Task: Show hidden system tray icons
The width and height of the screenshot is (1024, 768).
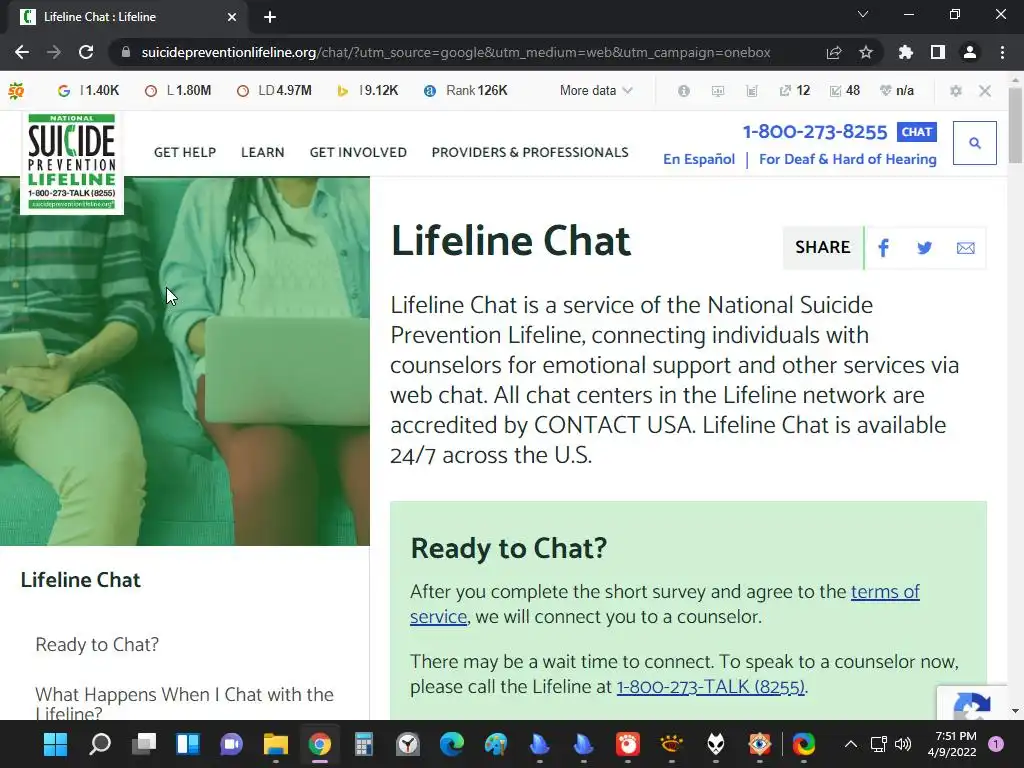Action: coord(850,744)
